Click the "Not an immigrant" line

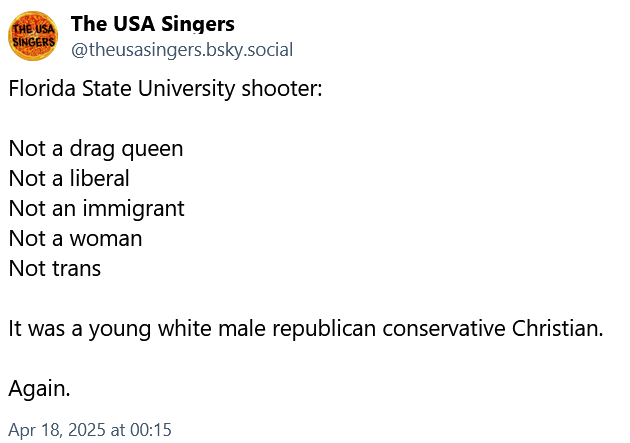pyautogui.click(x=96, y=209)
